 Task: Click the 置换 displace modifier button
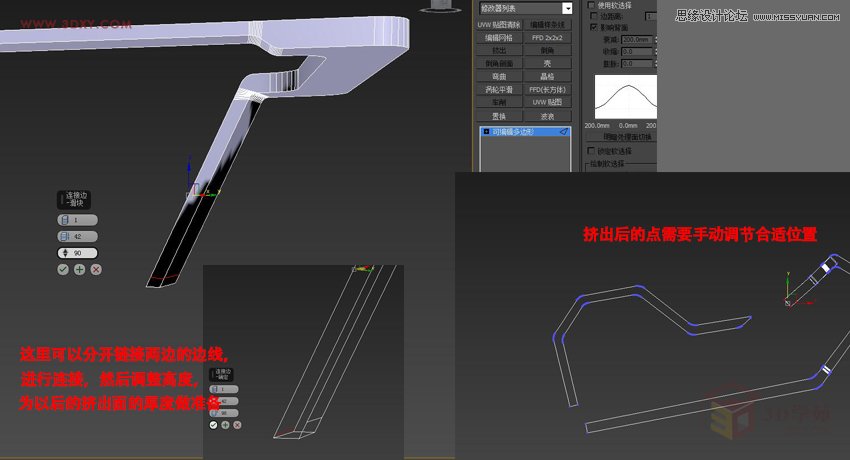coord(499,116)
